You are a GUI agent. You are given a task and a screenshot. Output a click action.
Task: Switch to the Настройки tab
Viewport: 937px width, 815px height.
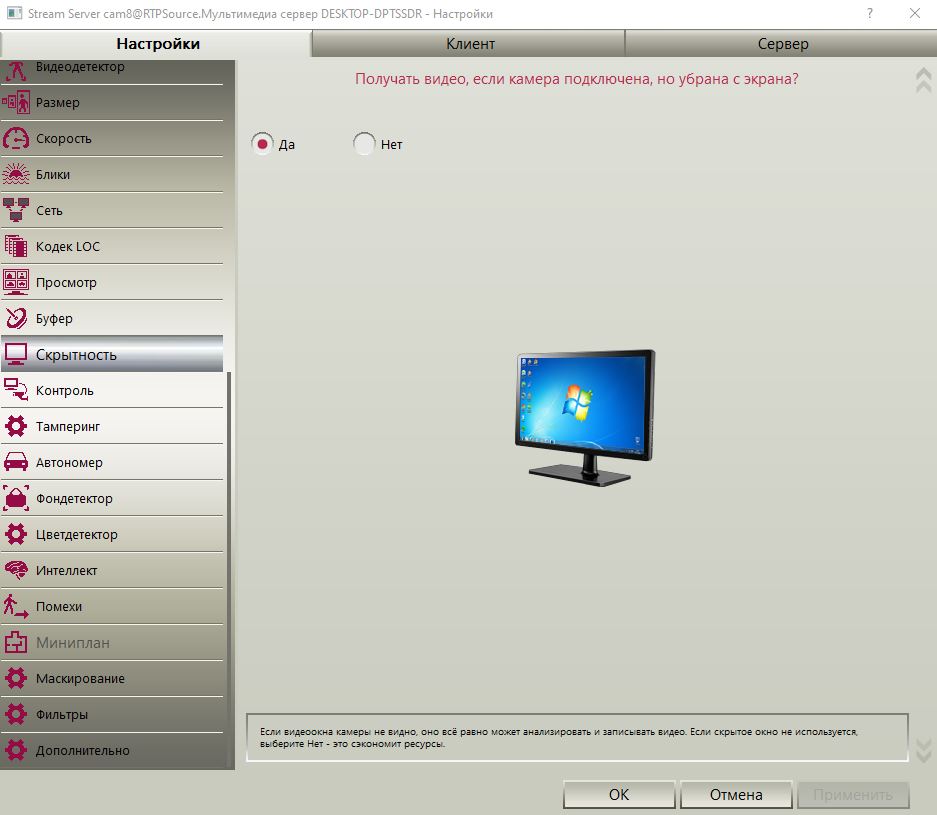pos(157,44)
